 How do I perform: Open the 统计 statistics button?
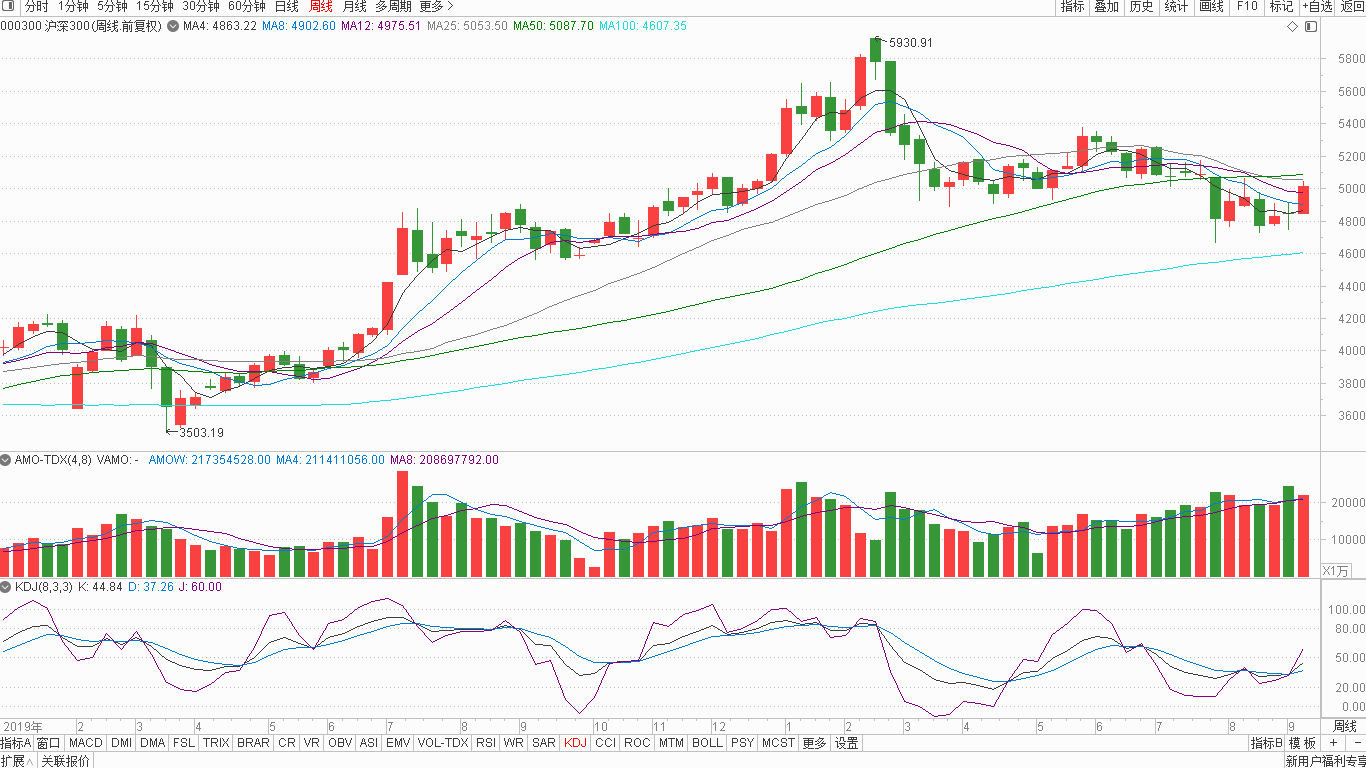(1176, 6)
